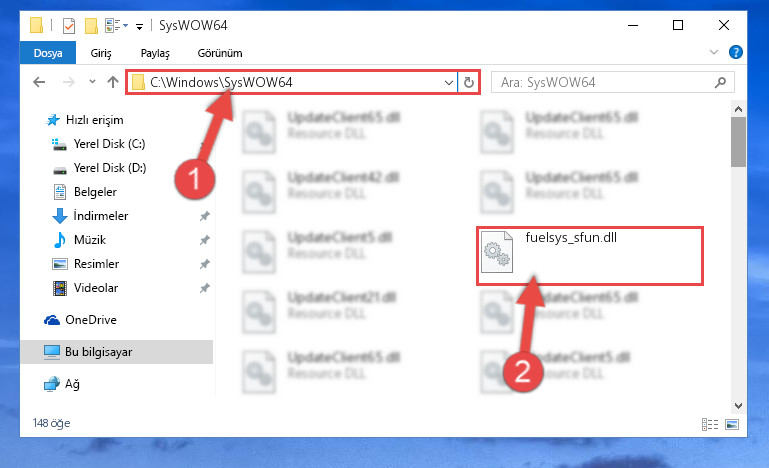
Task: Open the Help question mark icon
Action: click(x=736, y=52)
